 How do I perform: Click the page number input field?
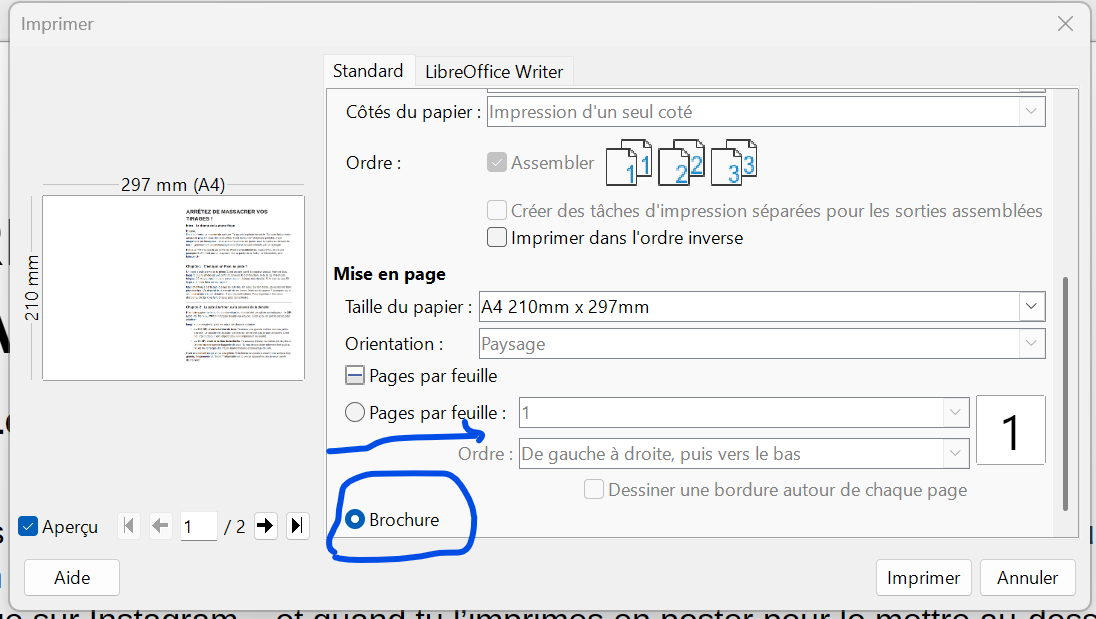click(x=199, y=526)
